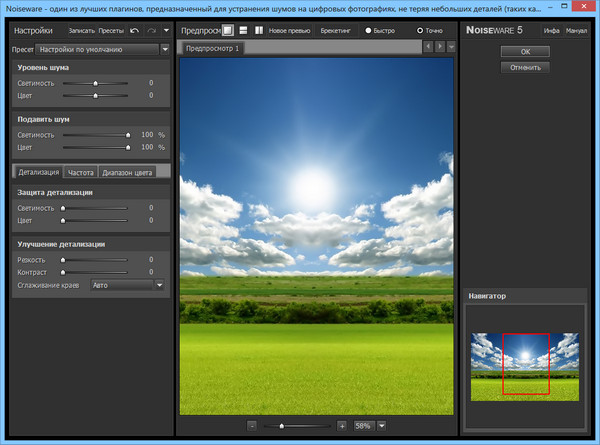The width and height of the screenshot is (600, 445).
Task: Click the Резкость slider handle
Action: (63, 259)
